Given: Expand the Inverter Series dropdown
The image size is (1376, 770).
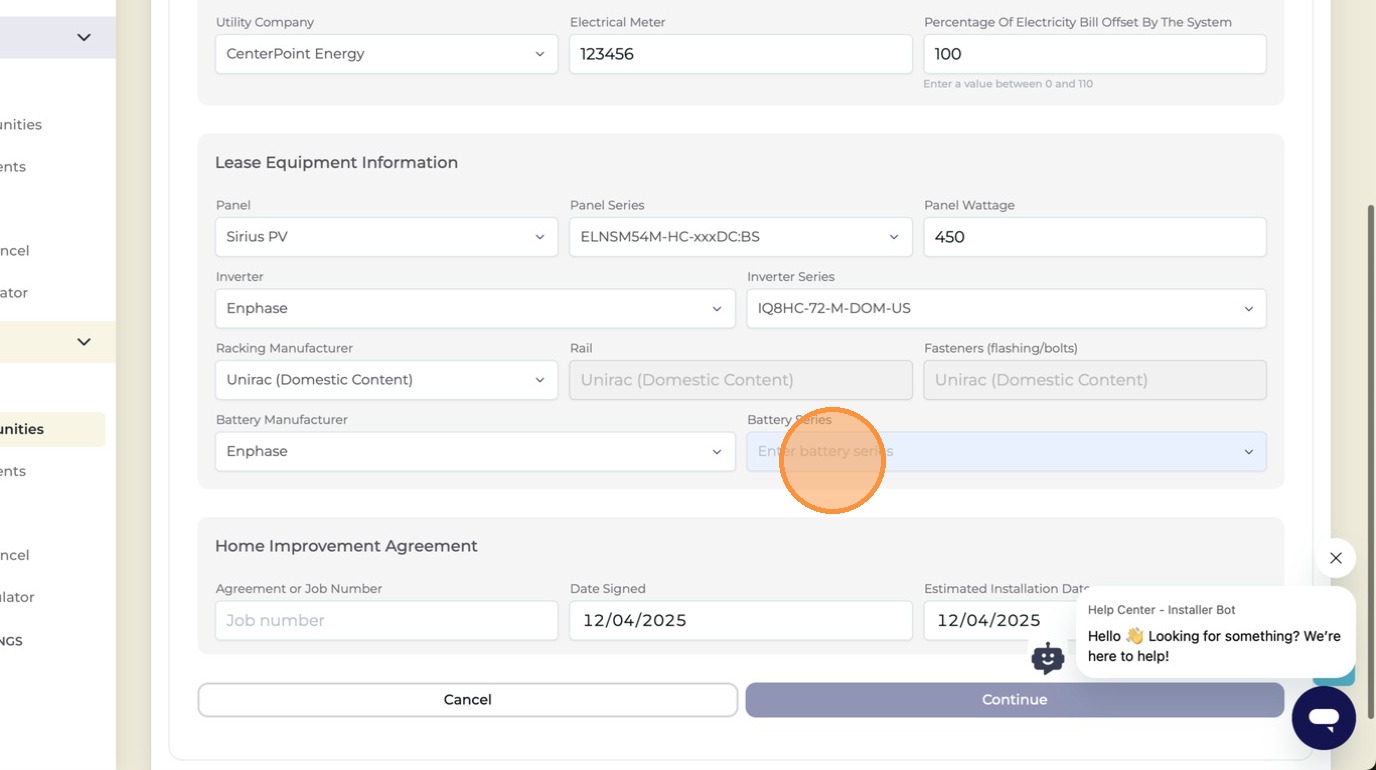Looking at the screenshot, I should pyautogui.click(x=1006, y=308).
